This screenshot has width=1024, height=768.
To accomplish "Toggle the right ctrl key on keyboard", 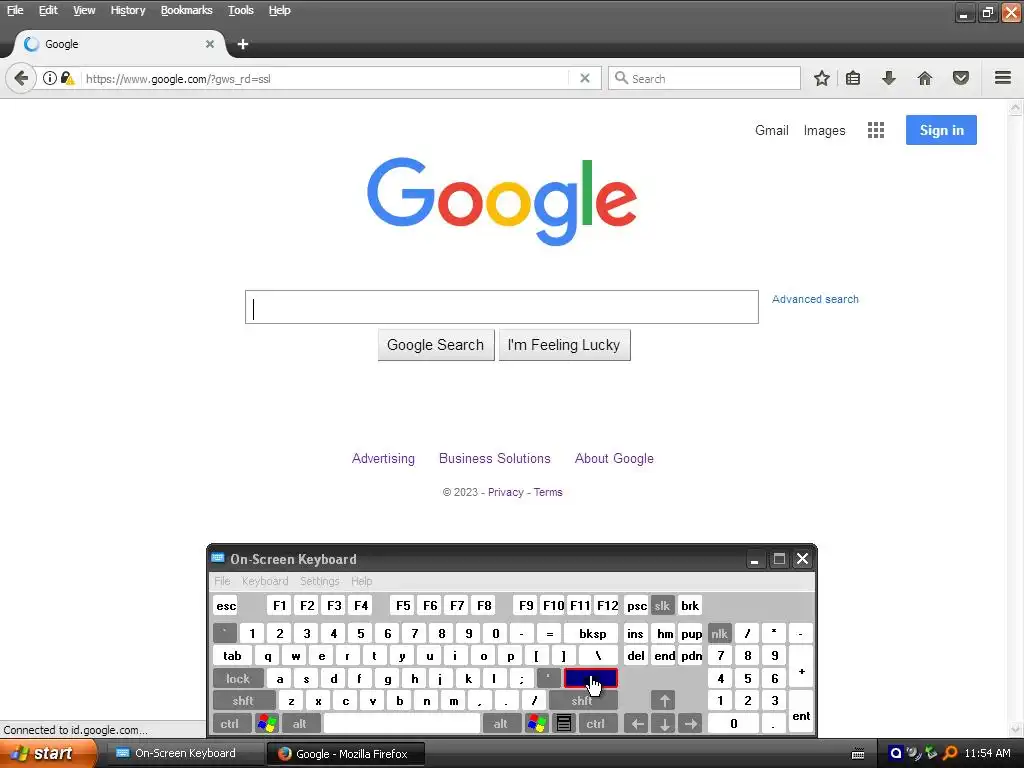I will pyautogui.click(x=596, y=723).
